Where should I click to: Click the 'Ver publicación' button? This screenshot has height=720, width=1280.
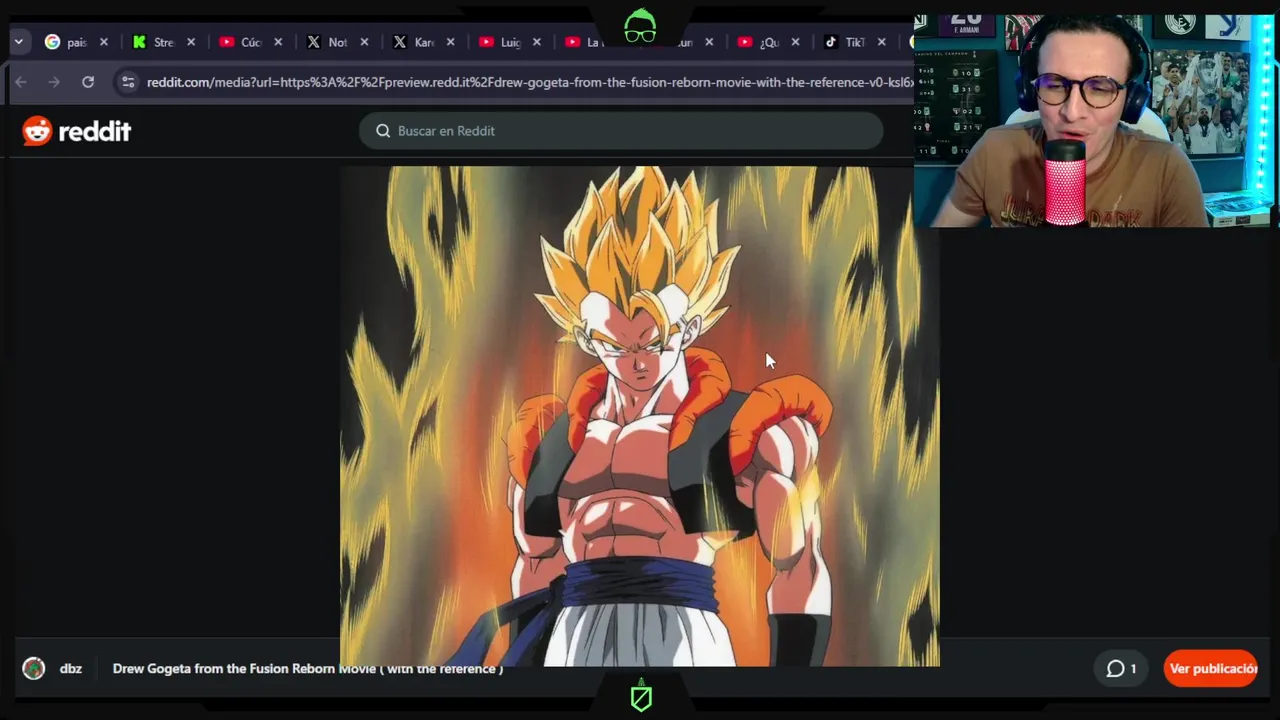pos(1211,669)
